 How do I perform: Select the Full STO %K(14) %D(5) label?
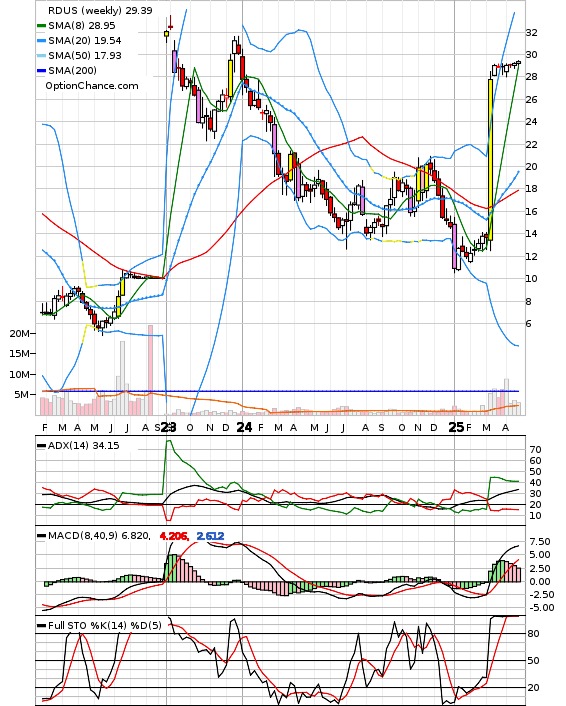(x=104, y=625)
